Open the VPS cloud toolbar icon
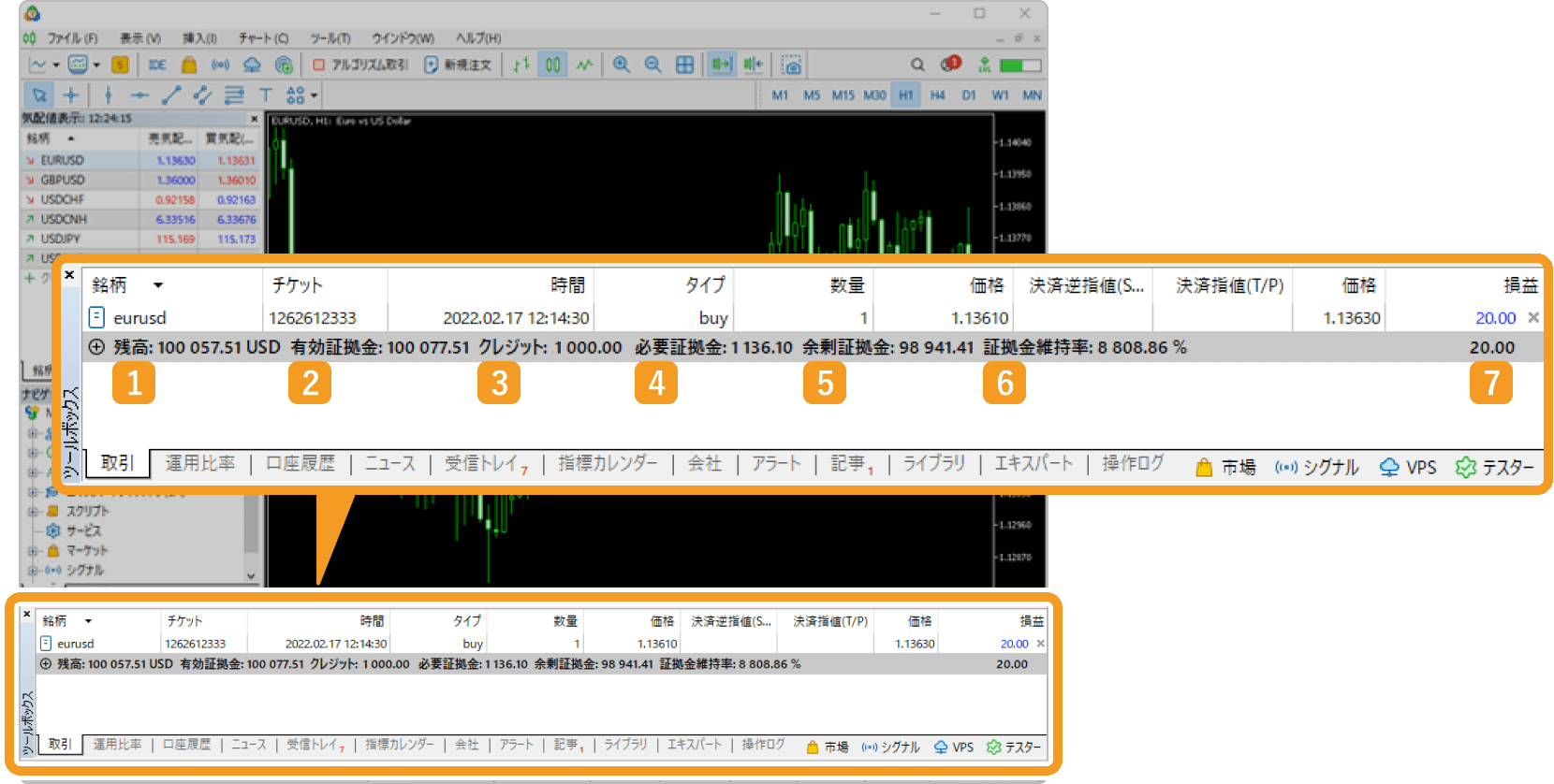The width and height of the screenshot is (1554, 784). pos(252,65)
